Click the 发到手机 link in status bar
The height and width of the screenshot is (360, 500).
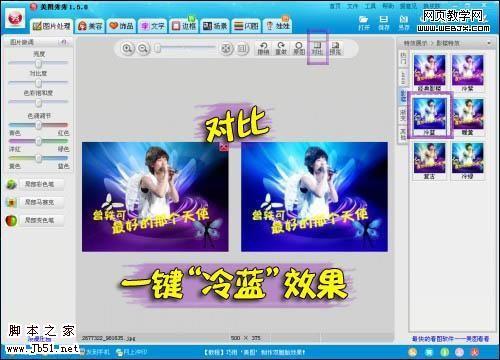pyautogui.click(x=95, y=352)
